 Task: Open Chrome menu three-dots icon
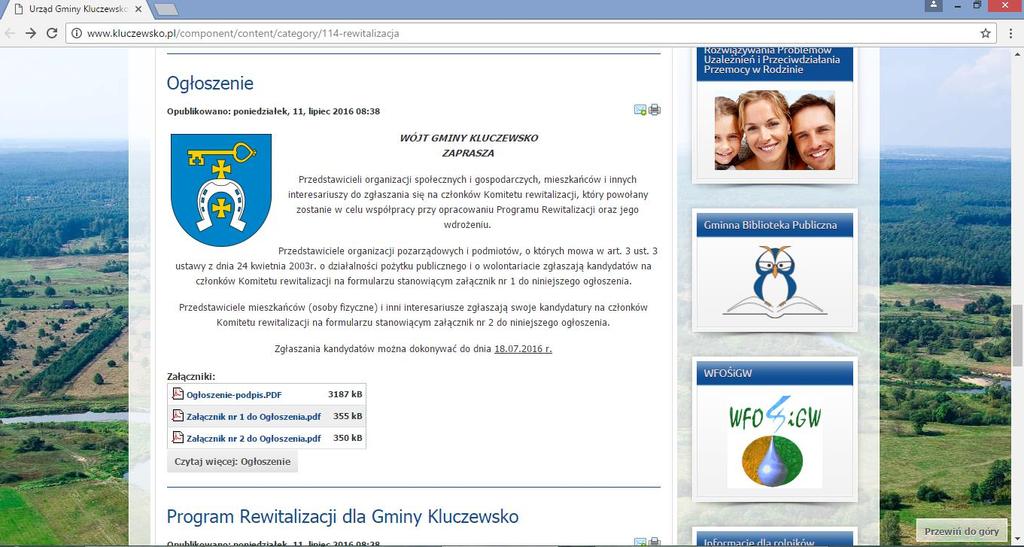pos(1011,33)
